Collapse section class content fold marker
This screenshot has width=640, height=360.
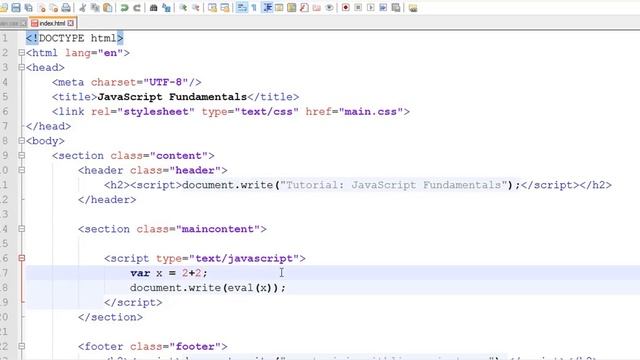(x=21, y=156)
